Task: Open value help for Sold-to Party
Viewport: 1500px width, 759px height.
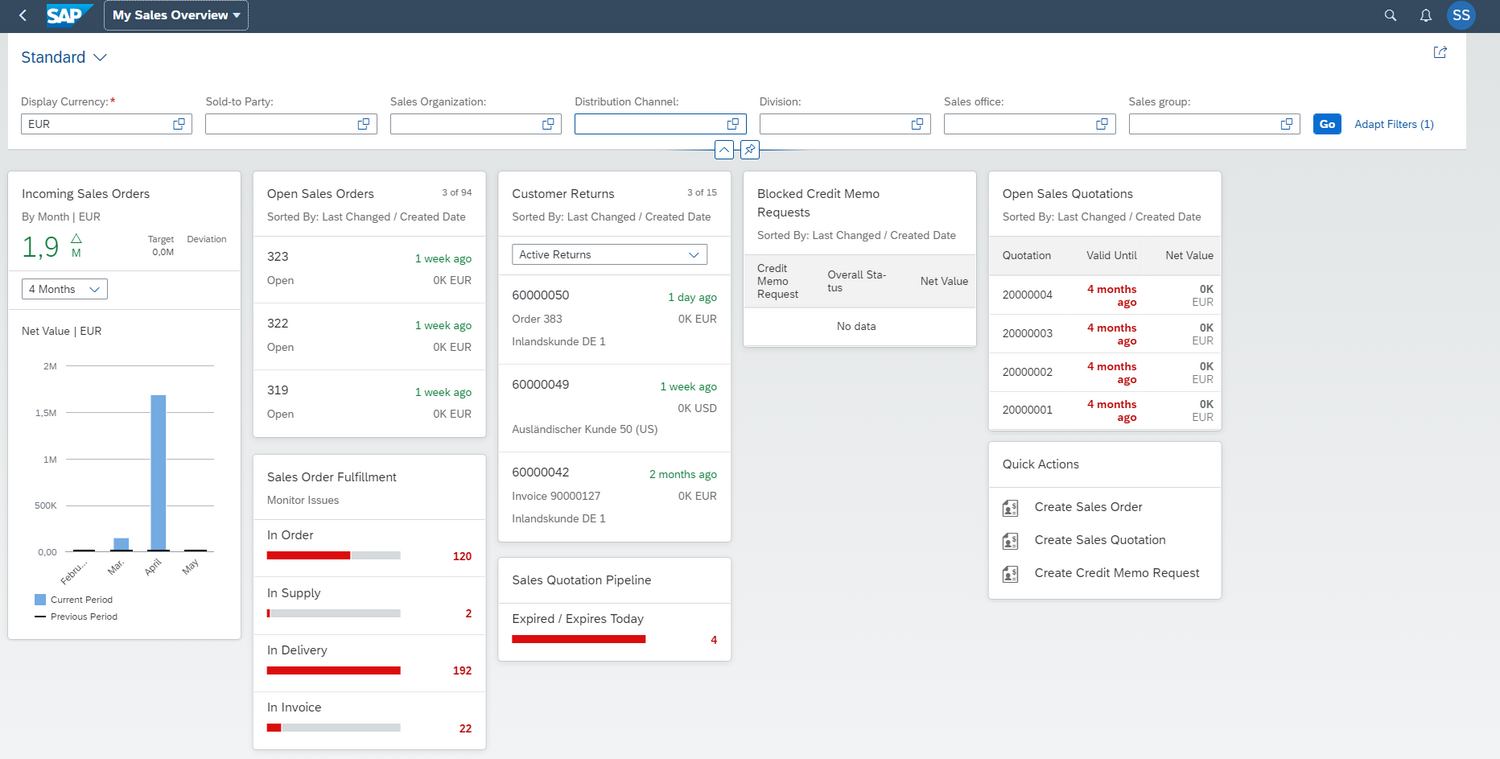Action: 364,124
